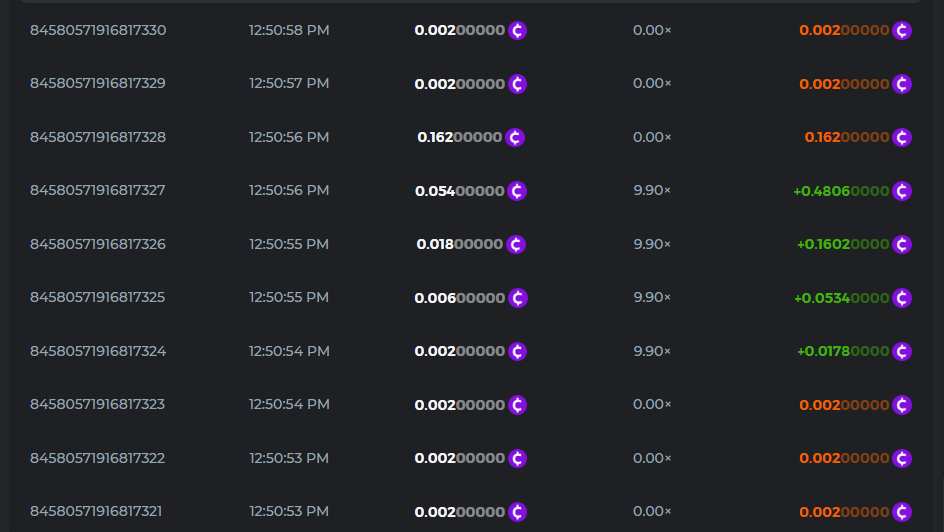
Task: Click the 12:50:58 PM timestamp
Action: coord(289,30)
